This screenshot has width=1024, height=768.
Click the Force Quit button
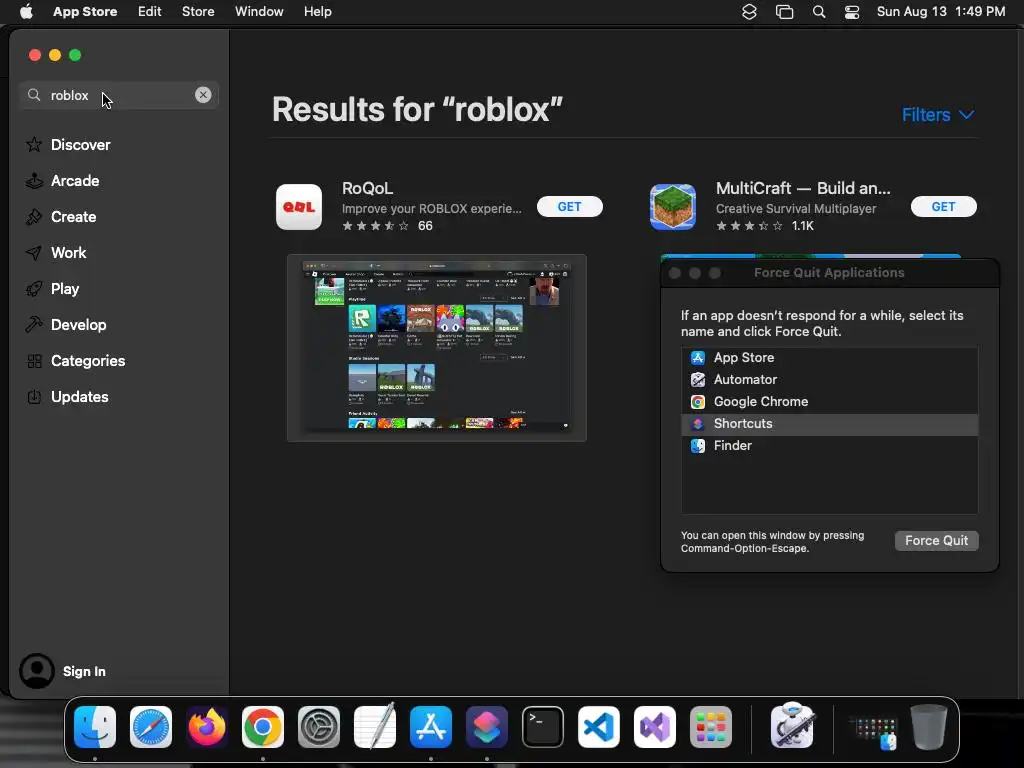click(936, 541)
